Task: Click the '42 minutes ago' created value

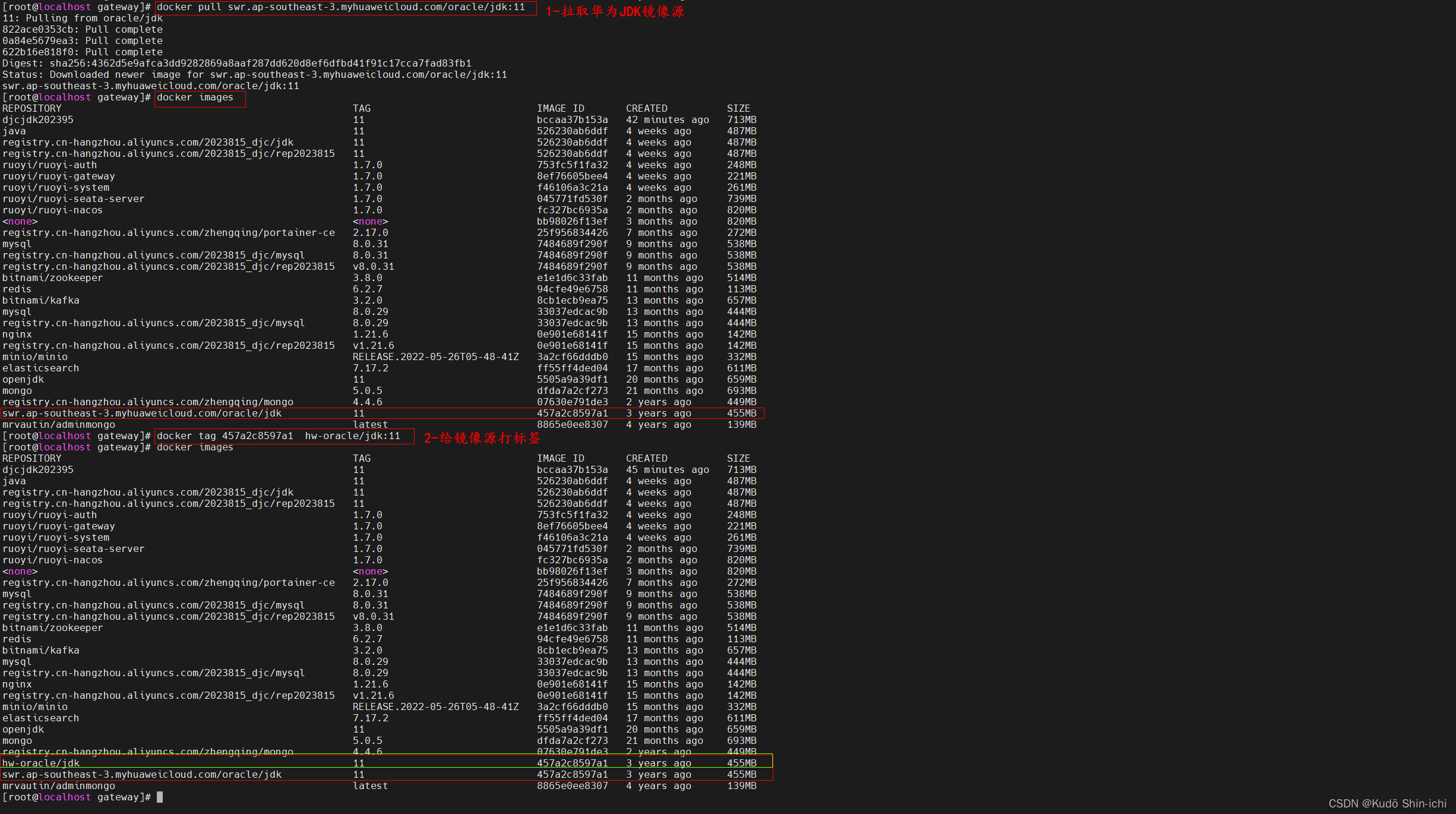Action: click(668, 120)
